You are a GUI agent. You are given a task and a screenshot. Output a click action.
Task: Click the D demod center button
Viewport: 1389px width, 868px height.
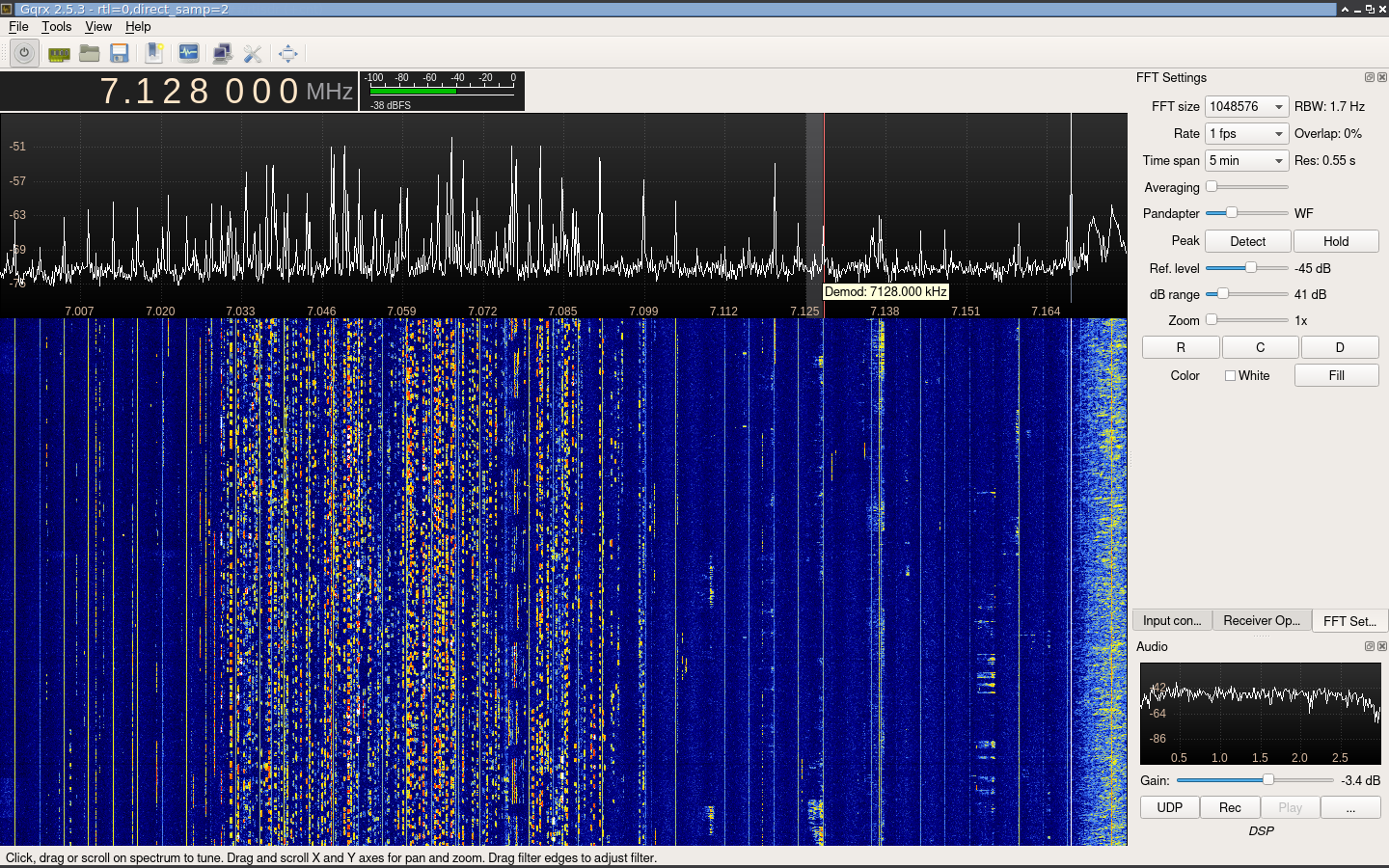(x=1340, y=347)
